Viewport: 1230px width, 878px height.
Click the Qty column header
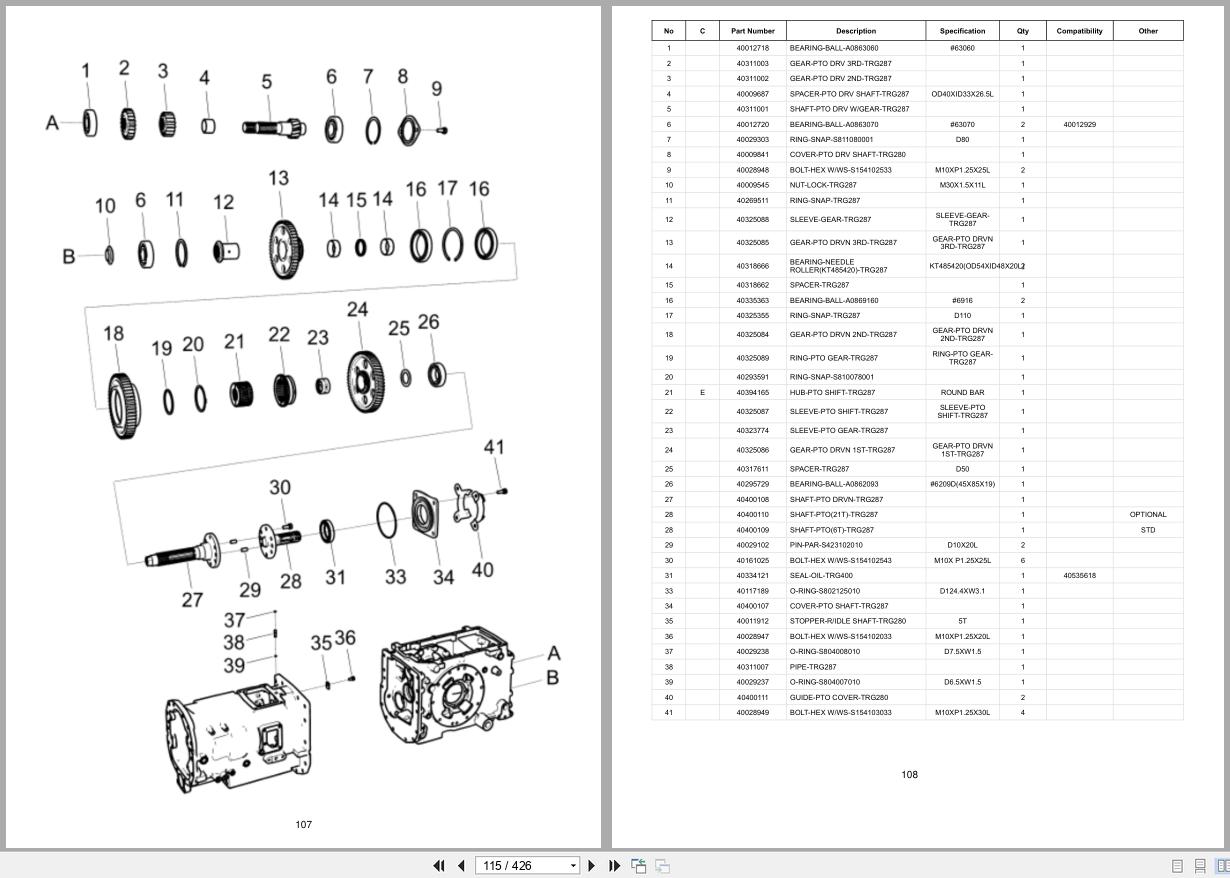click(x=1023, y=31)
